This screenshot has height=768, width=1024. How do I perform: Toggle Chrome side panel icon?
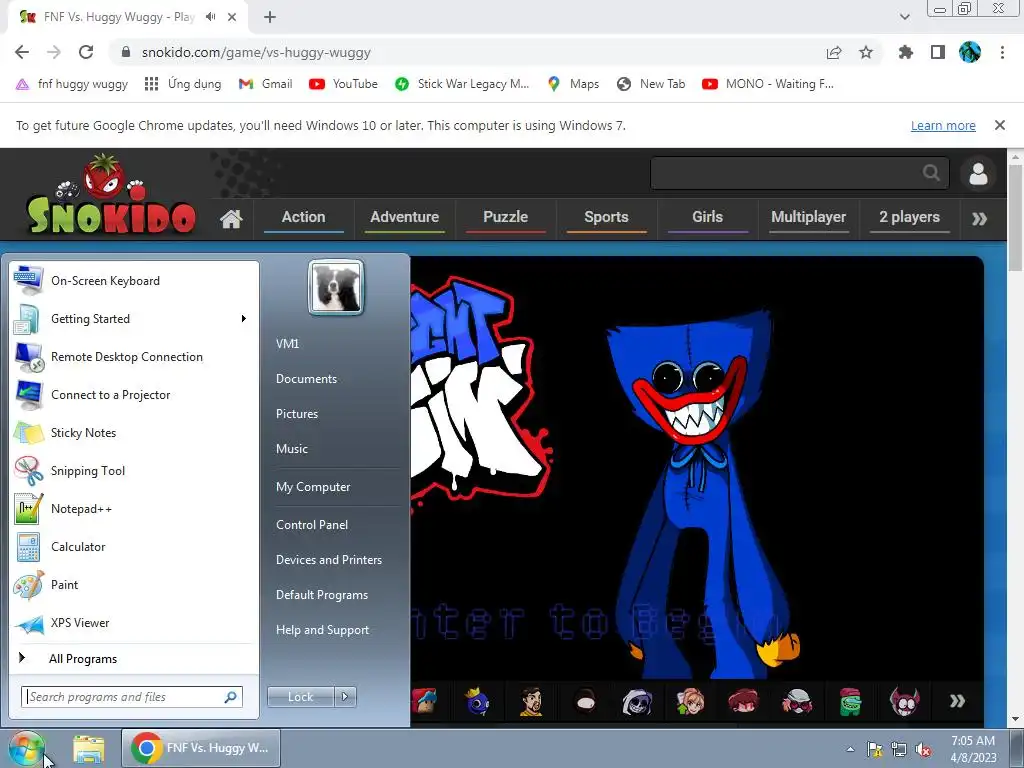pyautogui.click(x=938, y=52)
